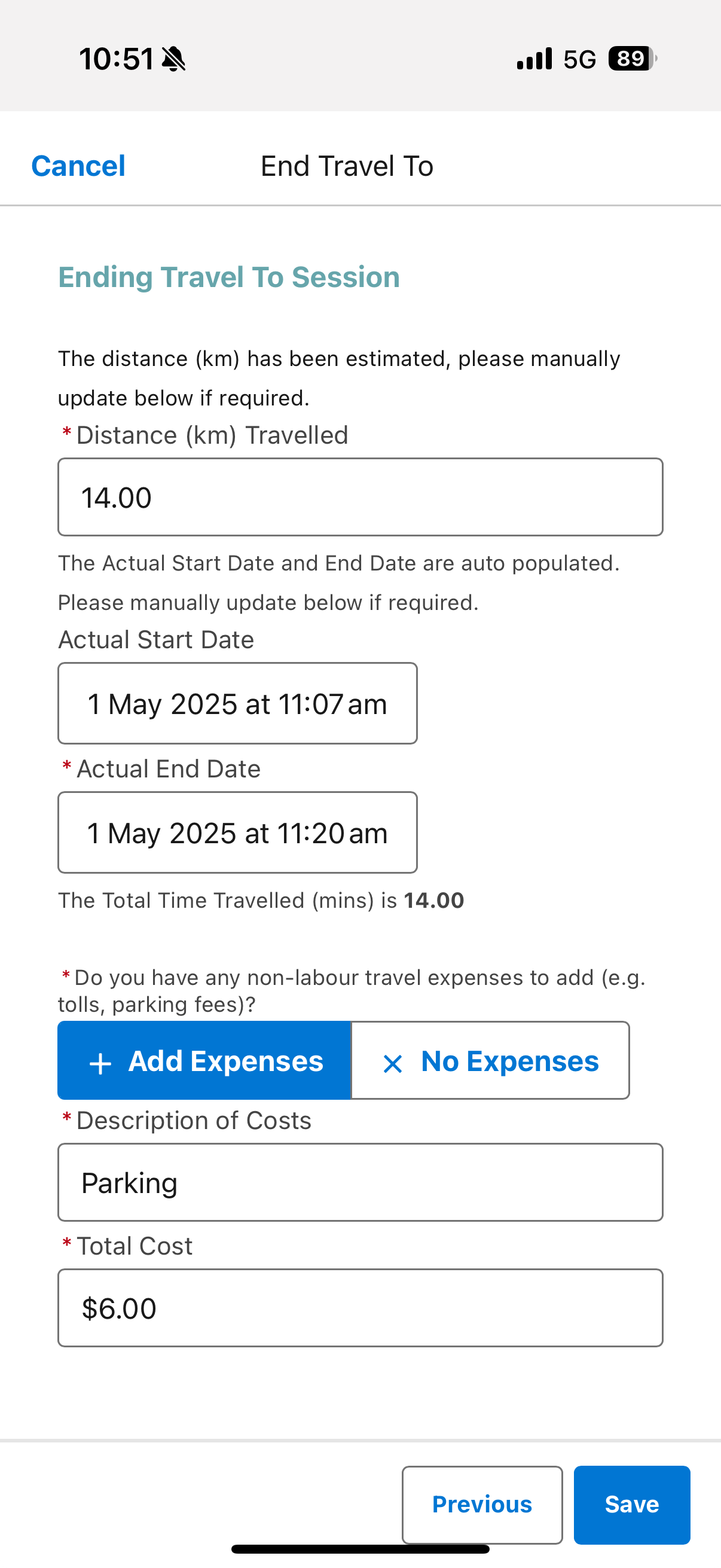
Task: Select the No Expenses option
Action: point(490,1060)
